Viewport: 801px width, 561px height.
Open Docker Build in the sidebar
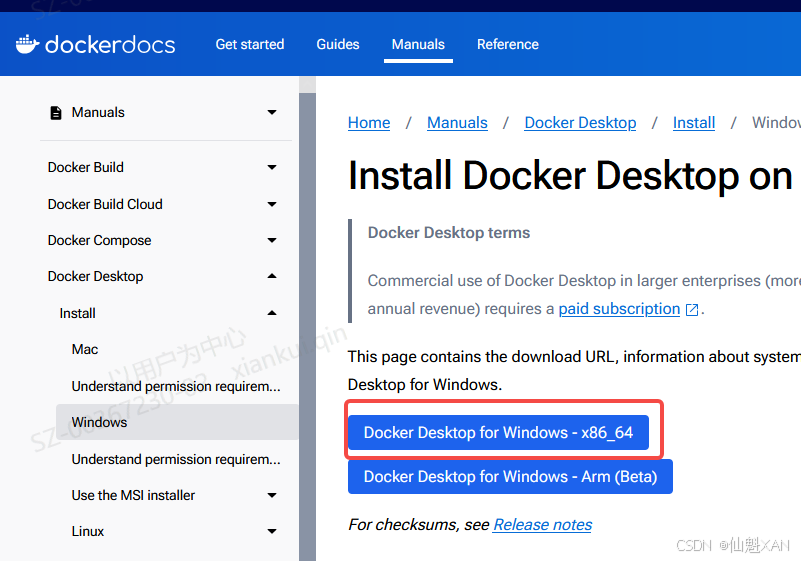[x=86, y=168]
